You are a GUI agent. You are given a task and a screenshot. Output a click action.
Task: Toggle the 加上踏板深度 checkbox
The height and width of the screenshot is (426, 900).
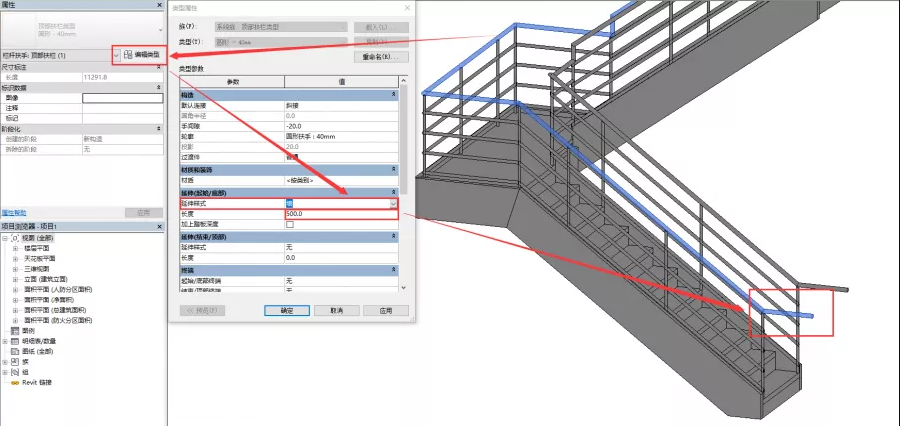[290, 224]
